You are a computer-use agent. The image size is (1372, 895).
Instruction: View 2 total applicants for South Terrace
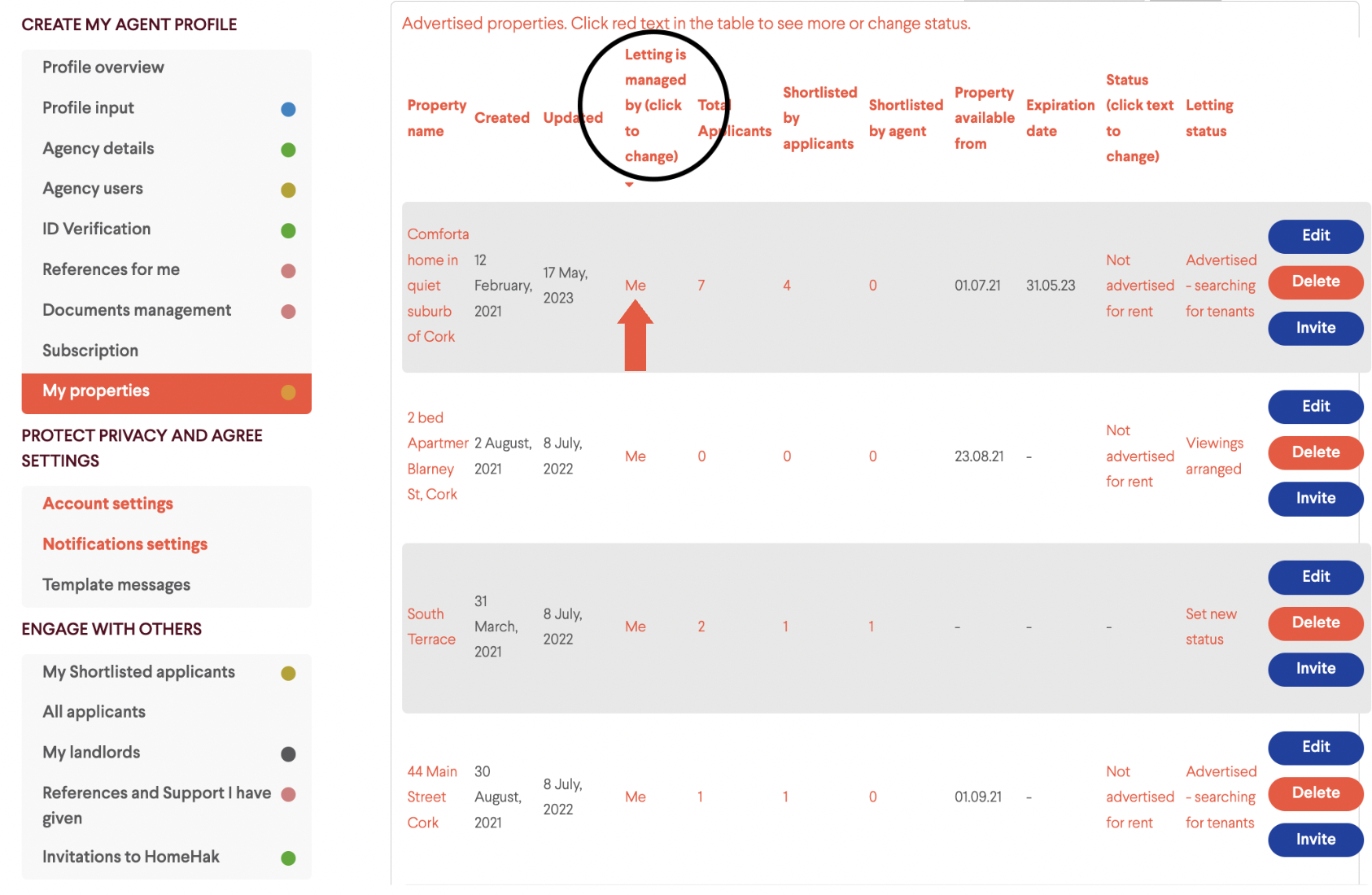pos(701,626)
